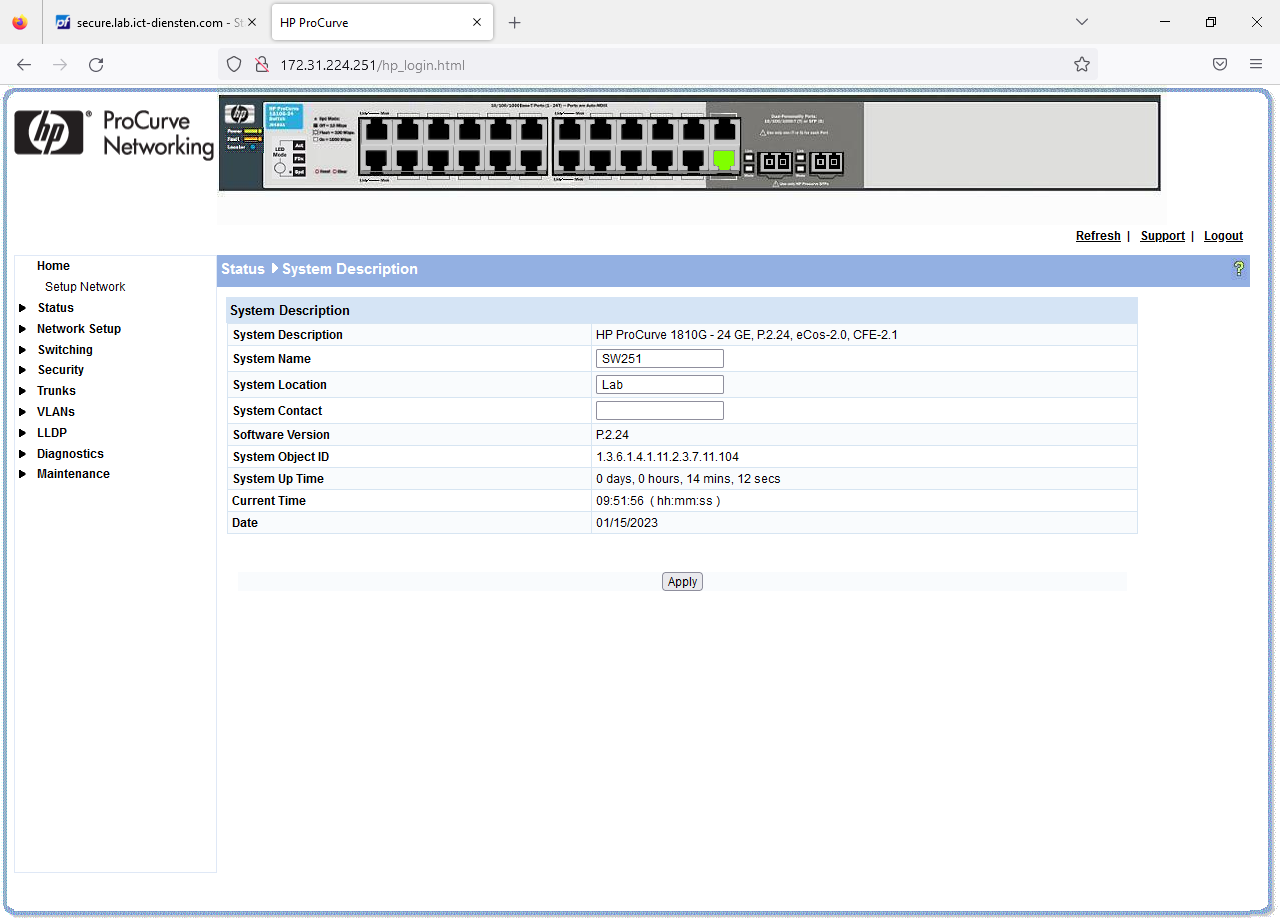The width and height of the screenshot is (1280, 920).
Task: Click the browser Forward arrow
Action: [x=60, y=65]
